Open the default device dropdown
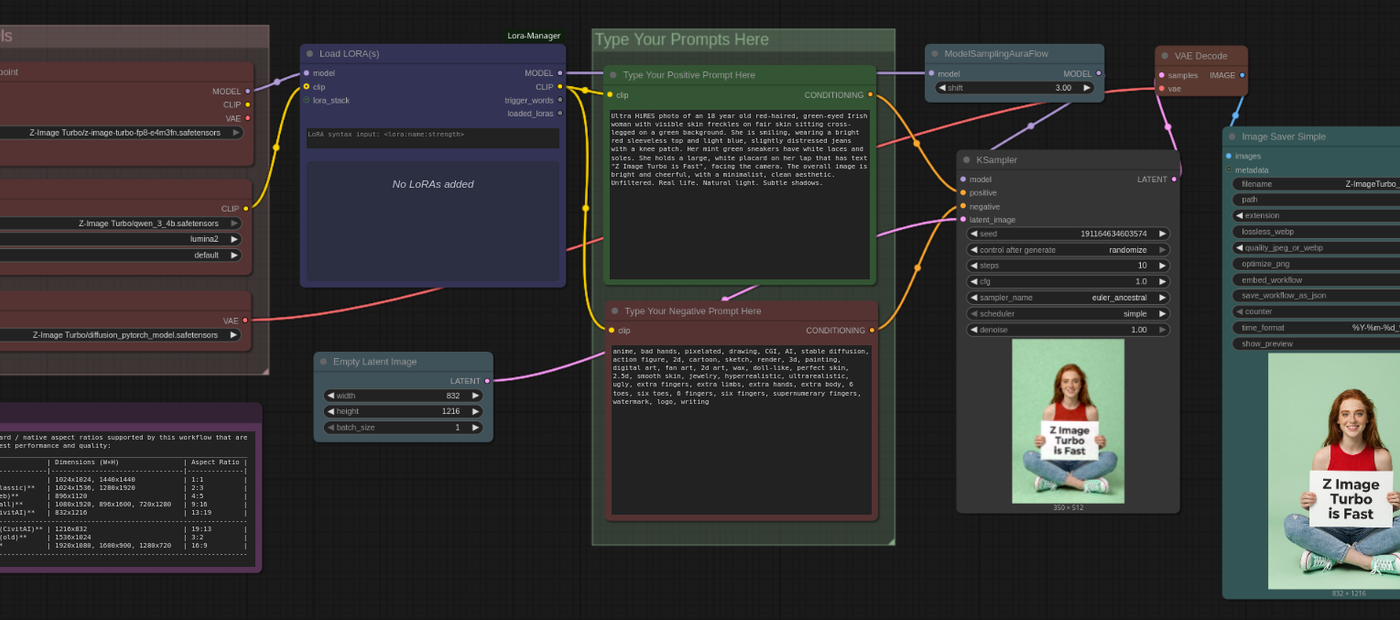Viewport: 1400px width, 620px height. 121,255
